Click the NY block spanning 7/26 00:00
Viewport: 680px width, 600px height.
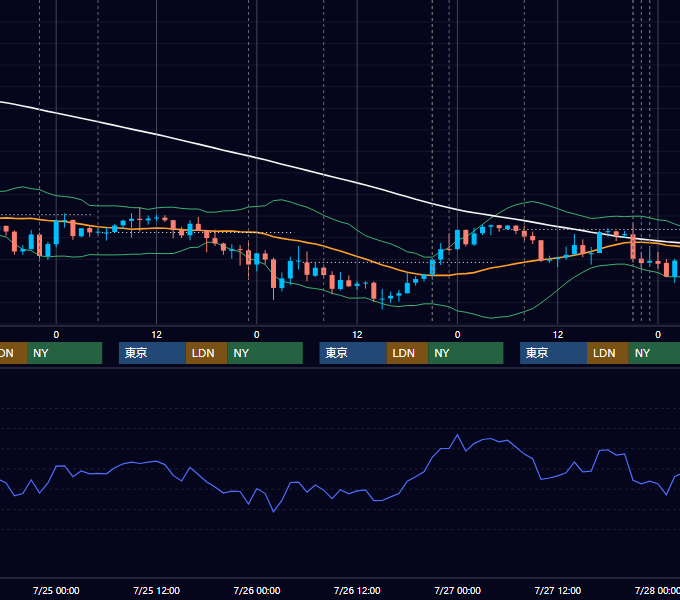coord(265,353)
